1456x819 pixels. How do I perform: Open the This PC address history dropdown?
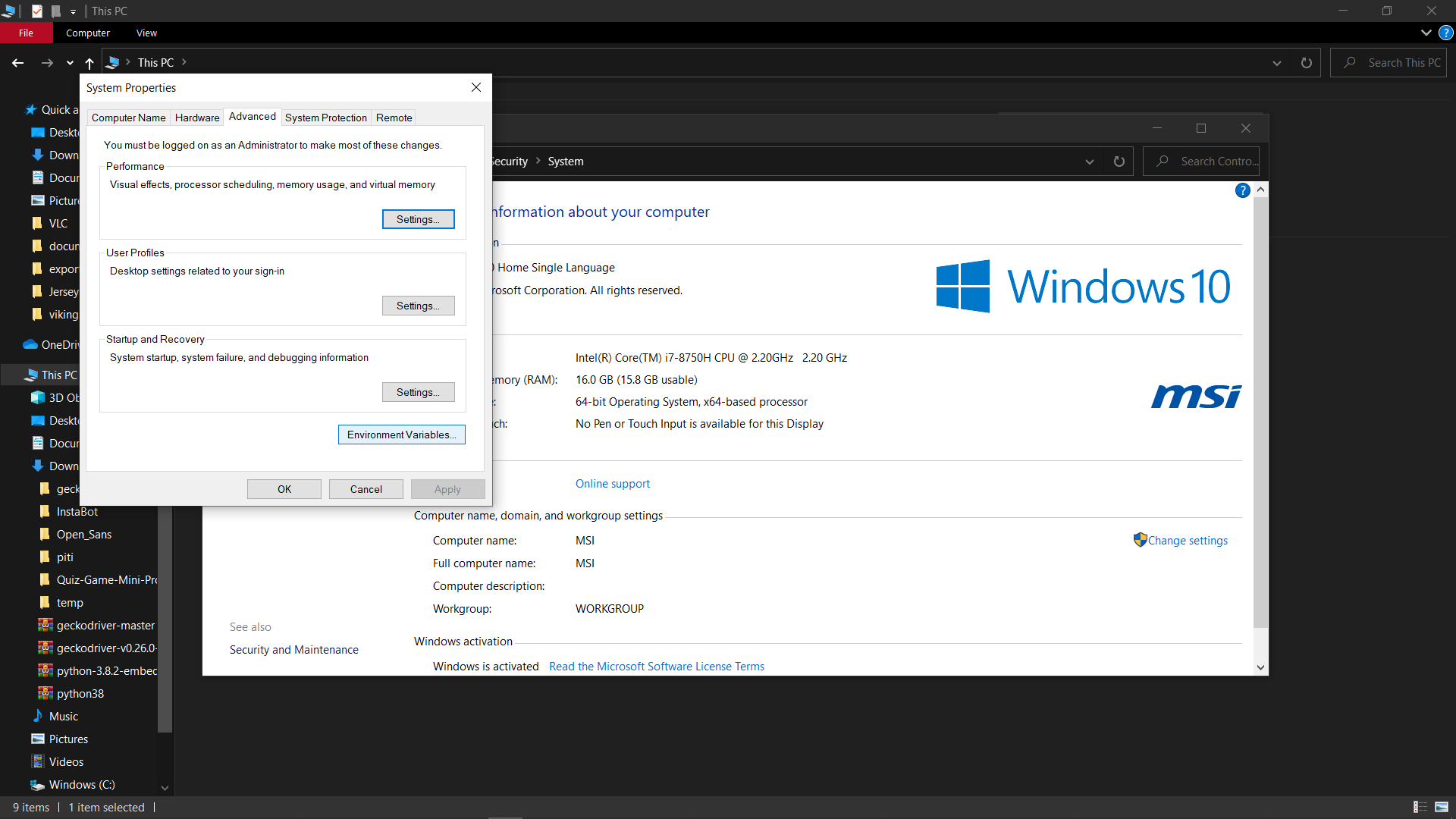pyautogui.click(x=1277, y=63)
